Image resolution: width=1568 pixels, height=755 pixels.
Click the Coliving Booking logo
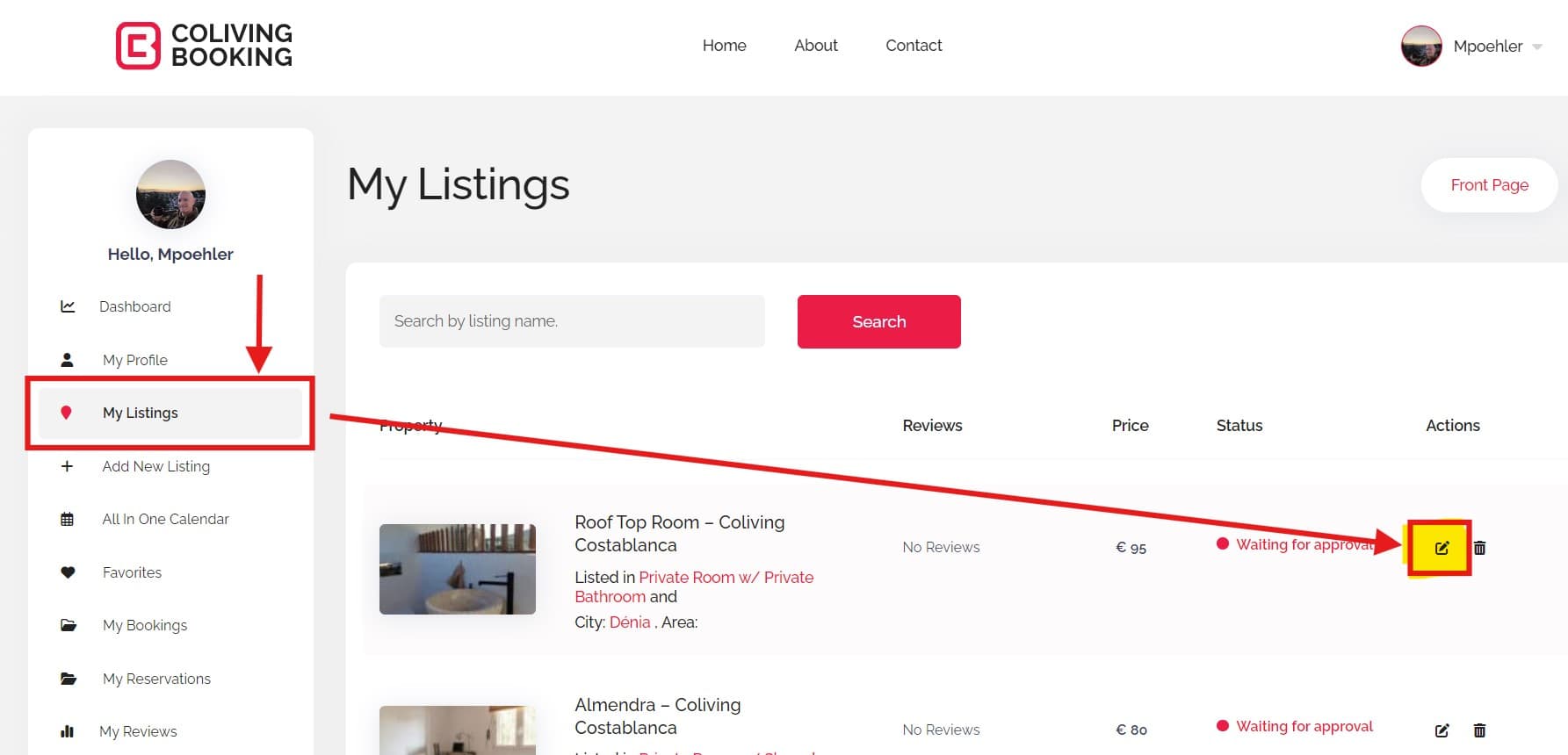pyautogui.click(x=204, y=46)
